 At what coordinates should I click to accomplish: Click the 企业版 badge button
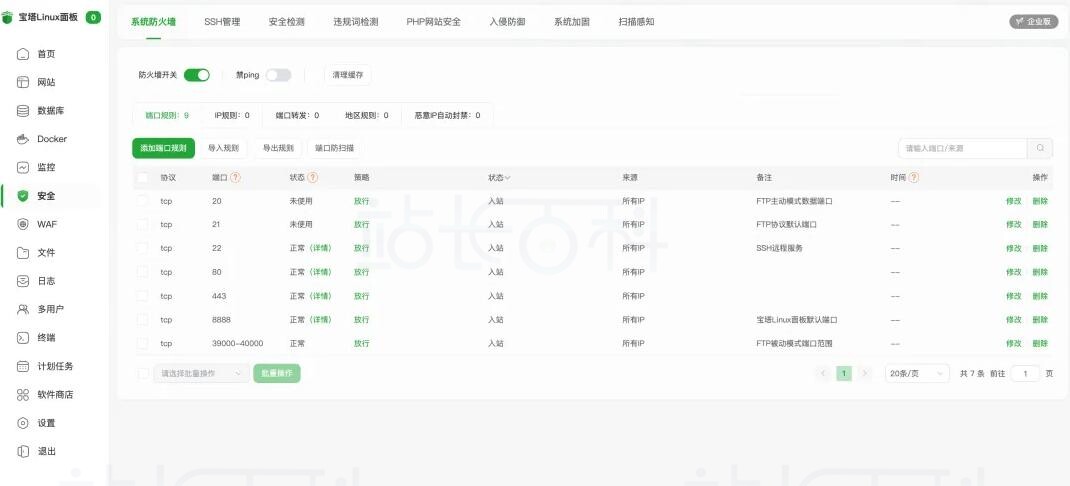[x=1034, y=22]
